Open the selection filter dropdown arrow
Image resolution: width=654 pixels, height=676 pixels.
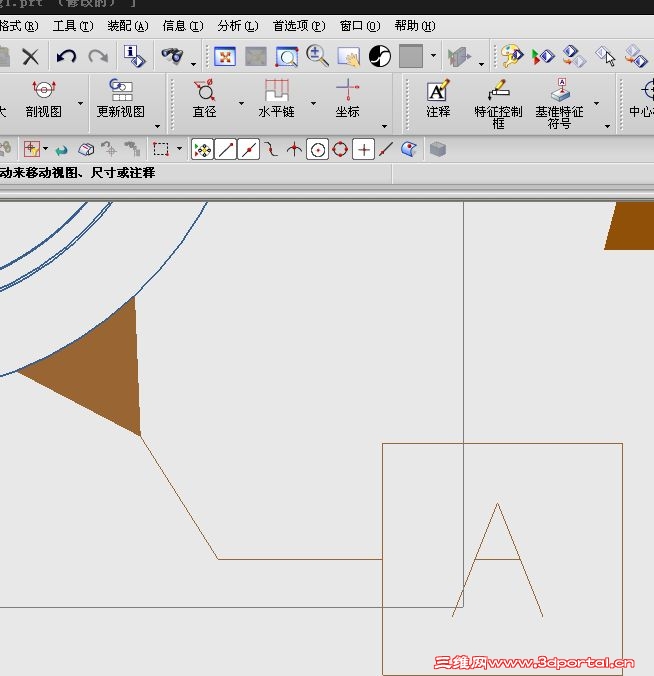pyautogui.click(x=45, y=149)
